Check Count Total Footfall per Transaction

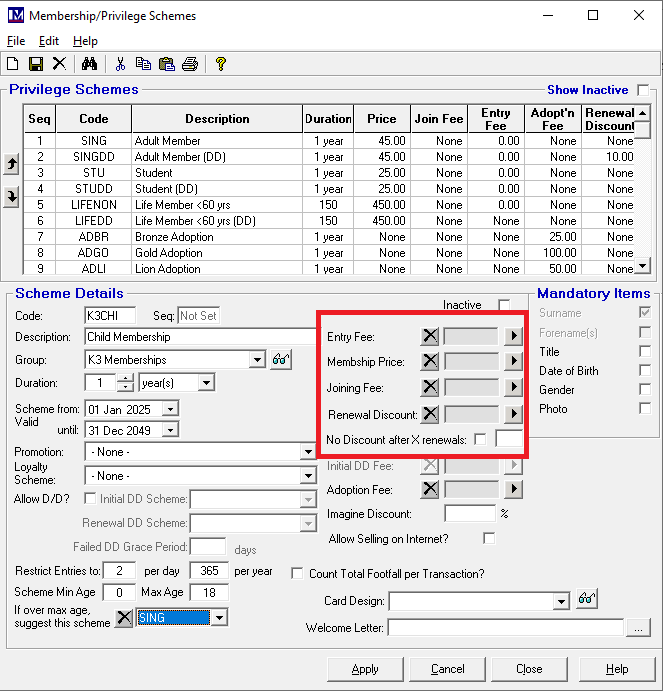tap(297, 574)
